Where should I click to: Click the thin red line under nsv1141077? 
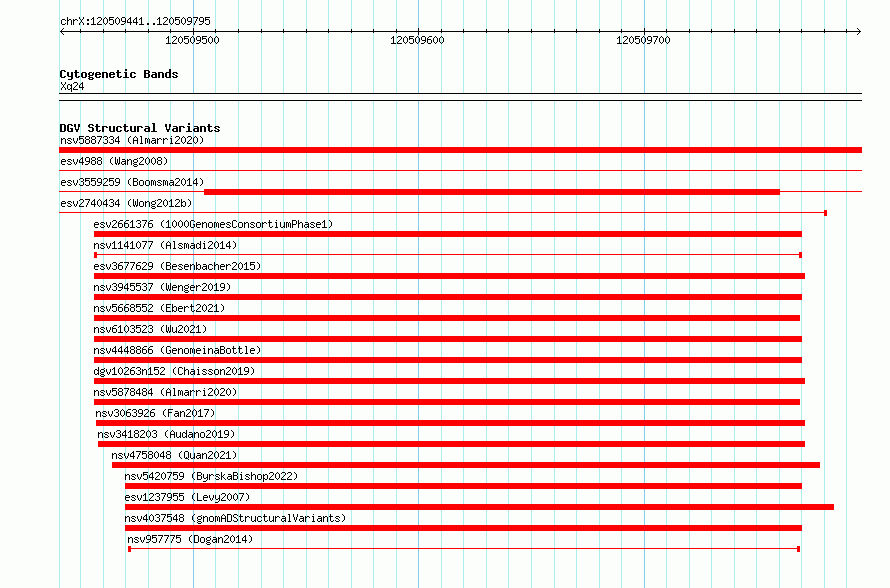[x=448, y=255]
